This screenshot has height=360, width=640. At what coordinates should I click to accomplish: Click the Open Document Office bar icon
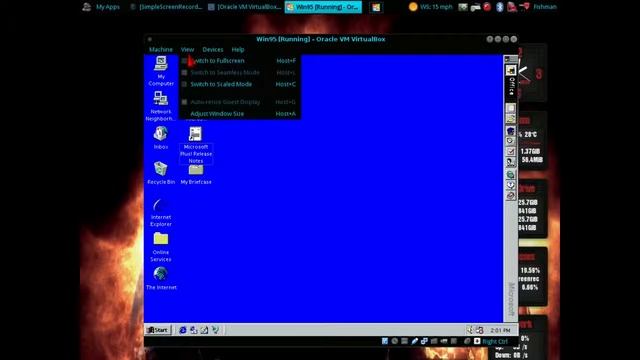(511, 119)
